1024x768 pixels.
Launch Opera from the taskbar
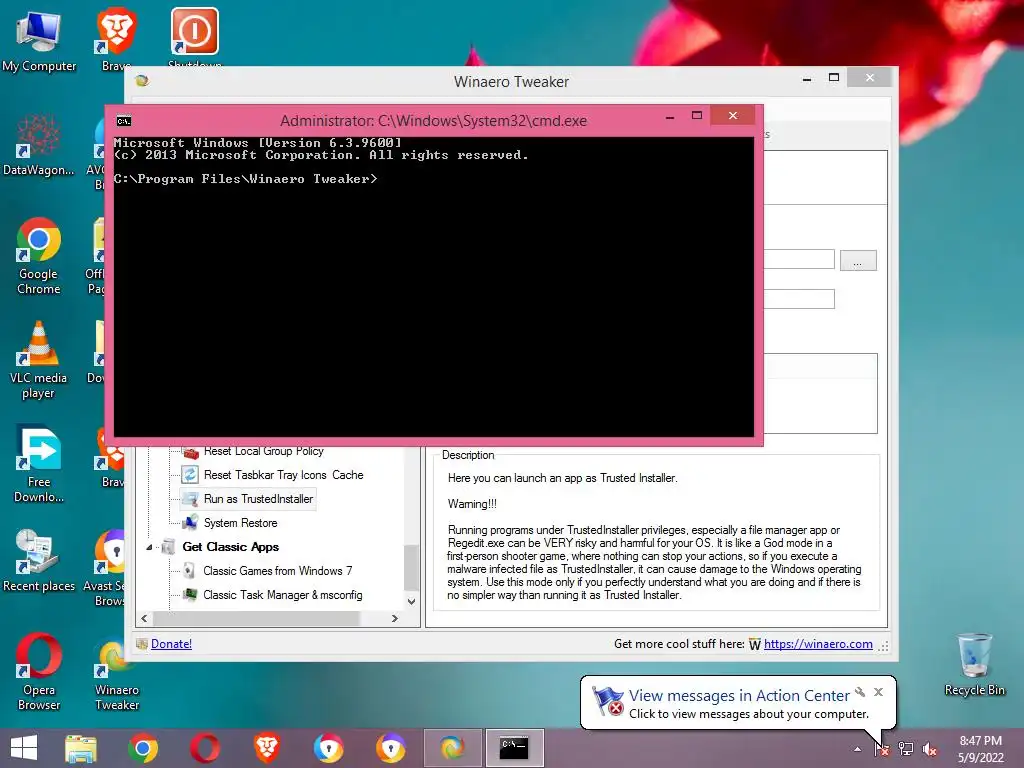[204, 748]
